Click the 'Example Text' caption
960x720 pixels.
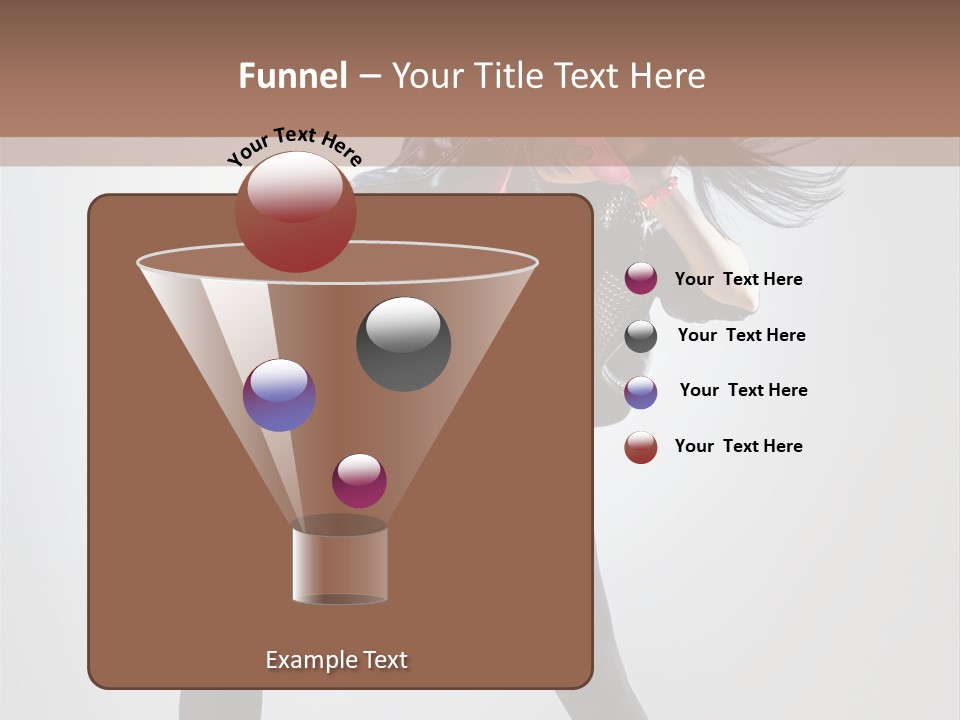pyautogui.click(x=336, y=660)
